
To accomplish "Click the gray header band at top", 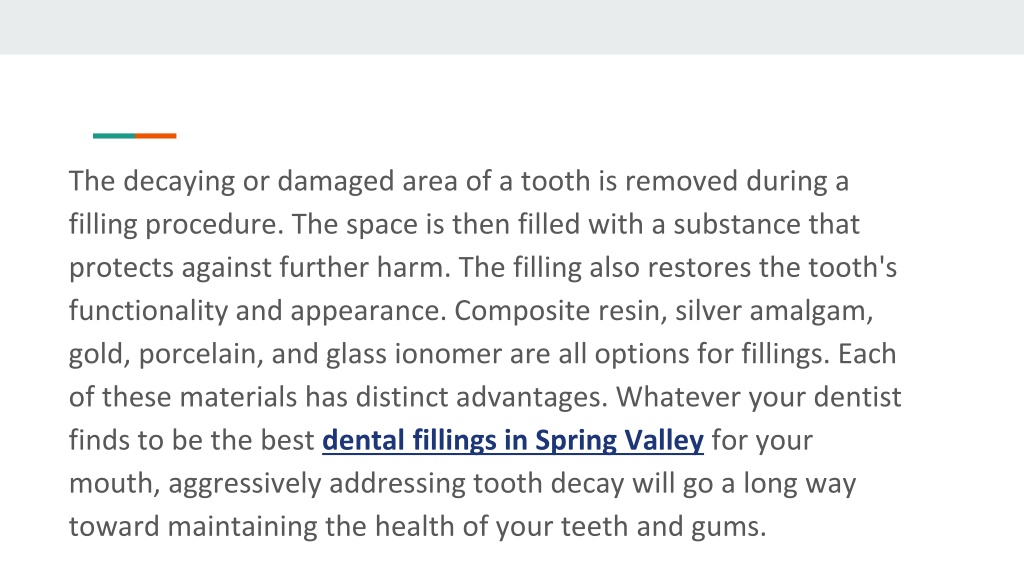I will tap(512, 27).
